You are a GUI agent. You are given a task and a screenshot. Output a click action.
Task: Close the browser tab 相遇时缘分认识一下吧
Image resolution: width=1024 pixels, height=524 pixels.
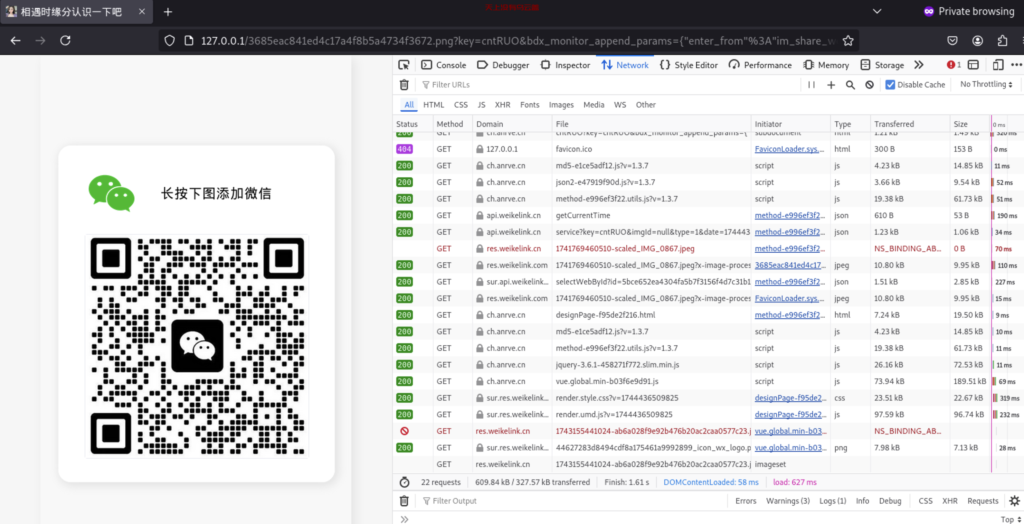pos(142,12)
